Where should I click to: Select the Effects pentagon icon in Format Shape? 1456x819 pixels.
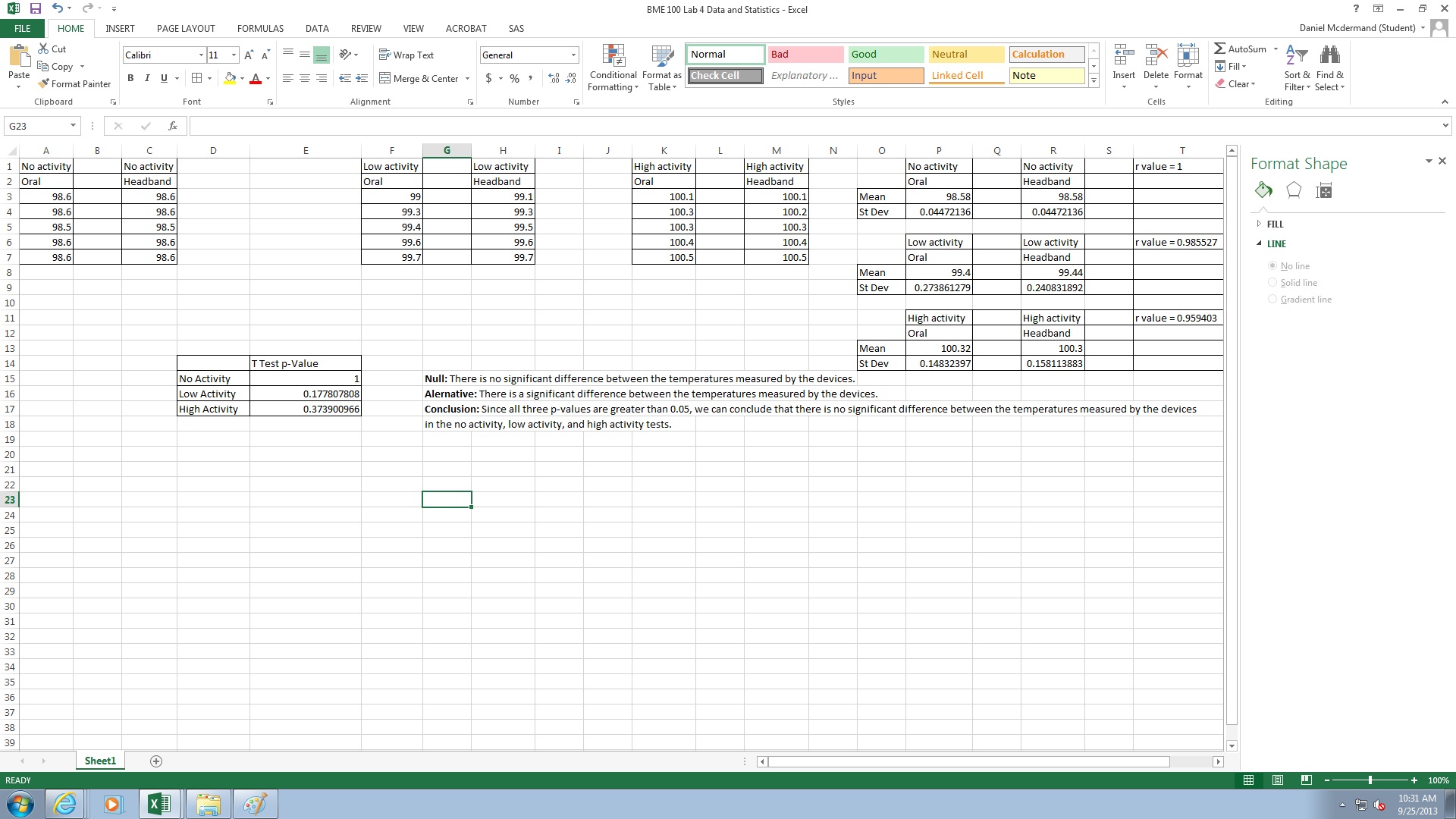click(x=1294, y=191)
